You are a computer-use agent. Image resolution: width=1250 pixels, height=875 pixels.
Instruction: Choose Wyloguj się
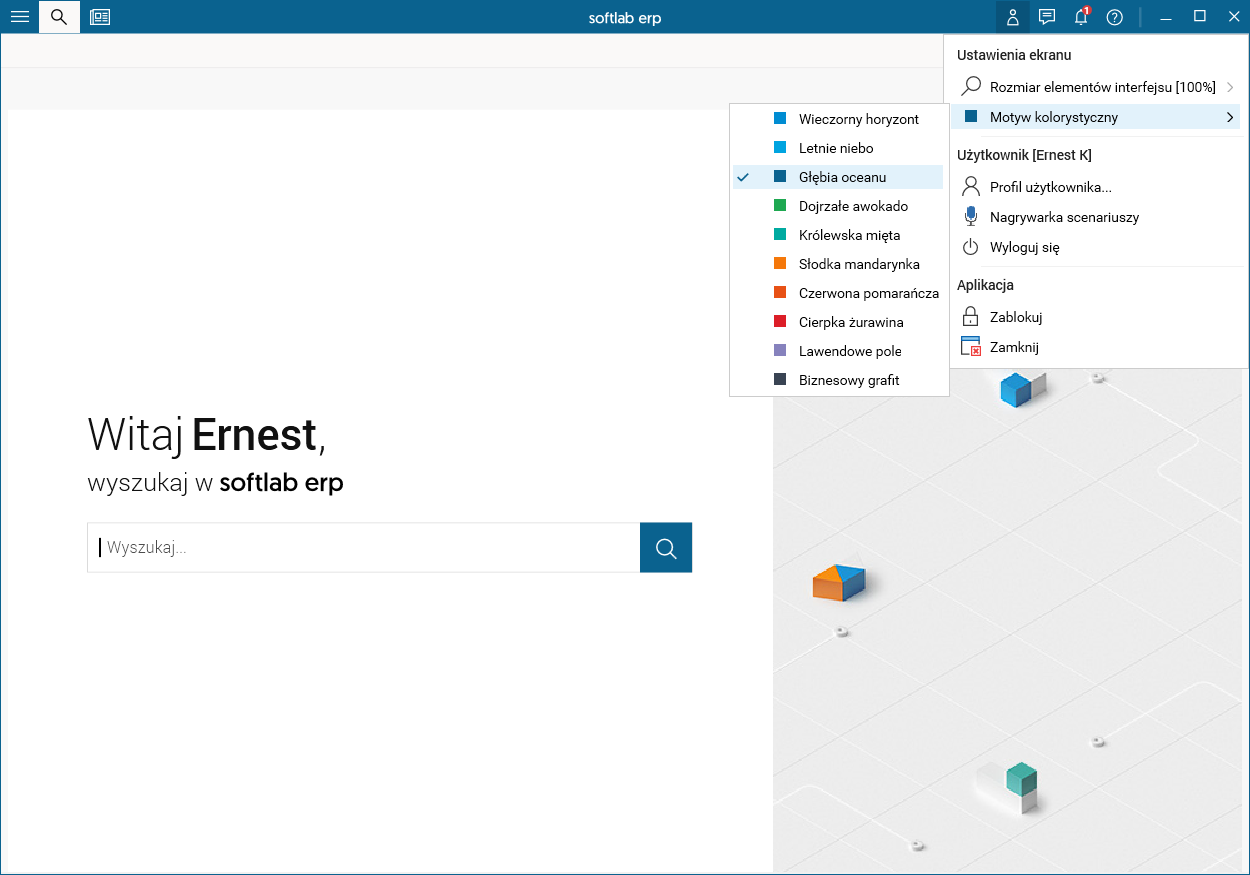pos(1095,247)
